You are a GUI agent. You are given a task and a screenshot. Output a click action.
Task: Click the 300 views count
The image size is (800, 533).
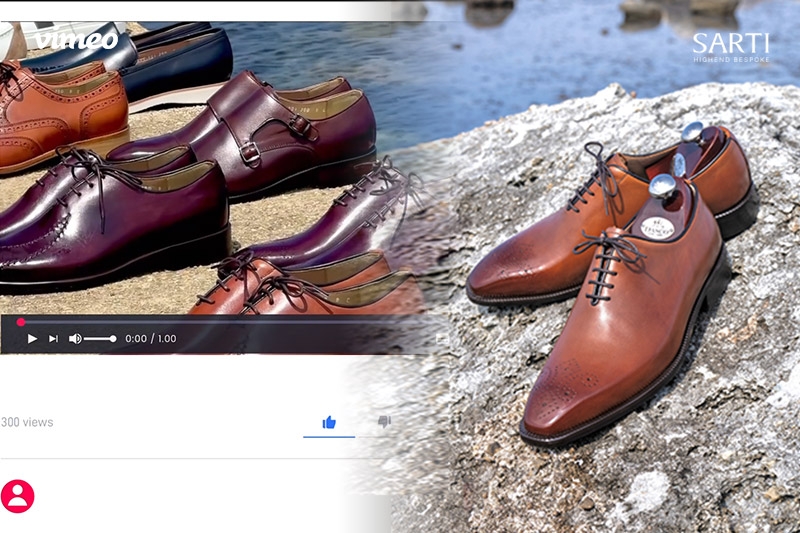27,422
